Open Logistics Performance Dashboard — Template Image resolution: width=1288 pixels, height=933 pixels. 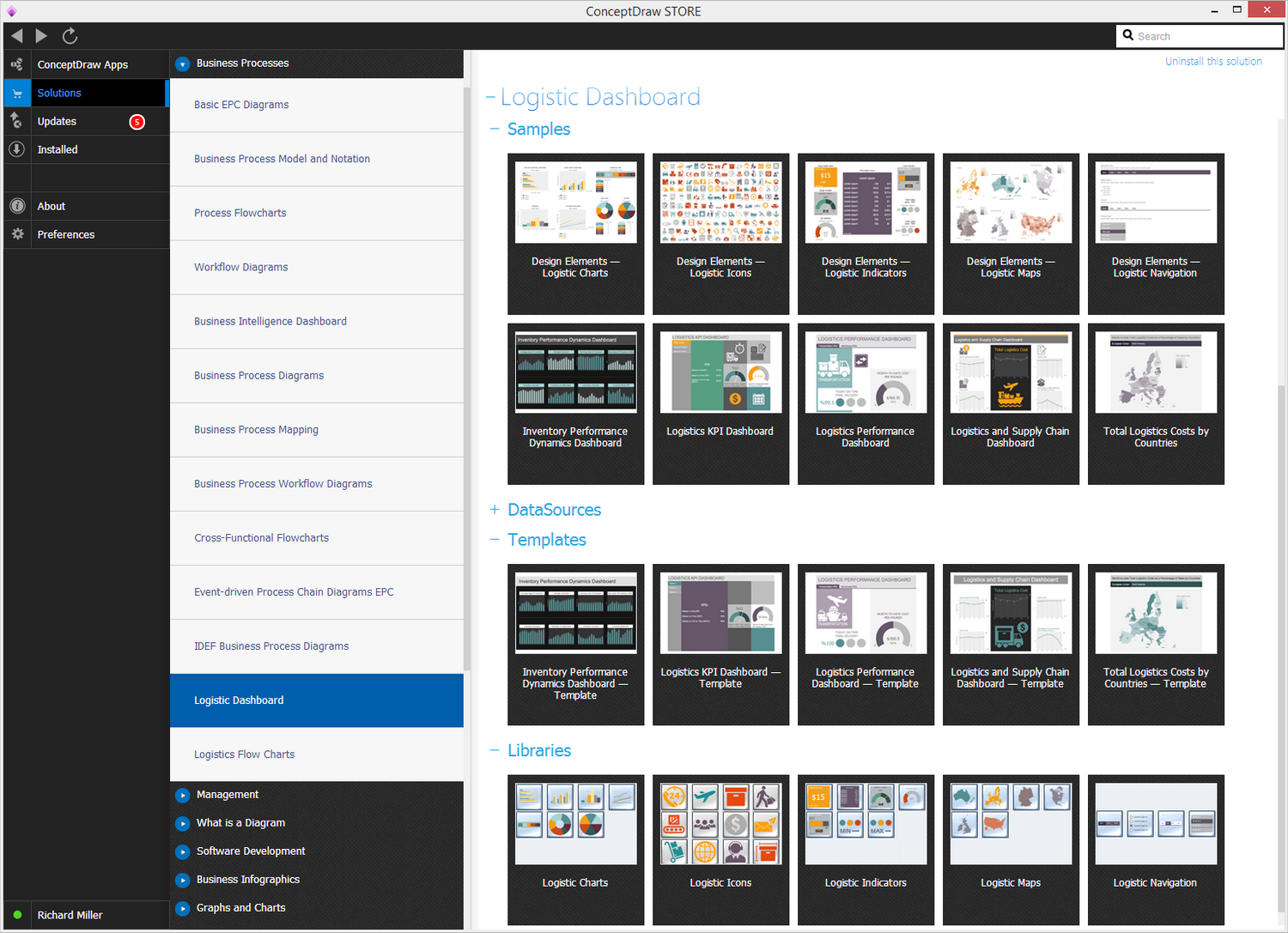[866, 645]
